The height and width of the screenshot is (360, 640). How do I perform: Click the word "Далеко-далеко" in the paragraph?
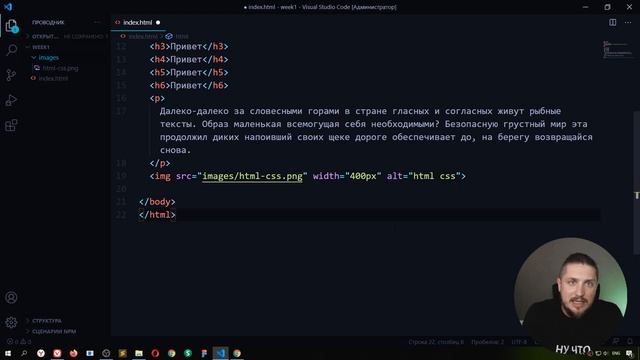(194, 111)
